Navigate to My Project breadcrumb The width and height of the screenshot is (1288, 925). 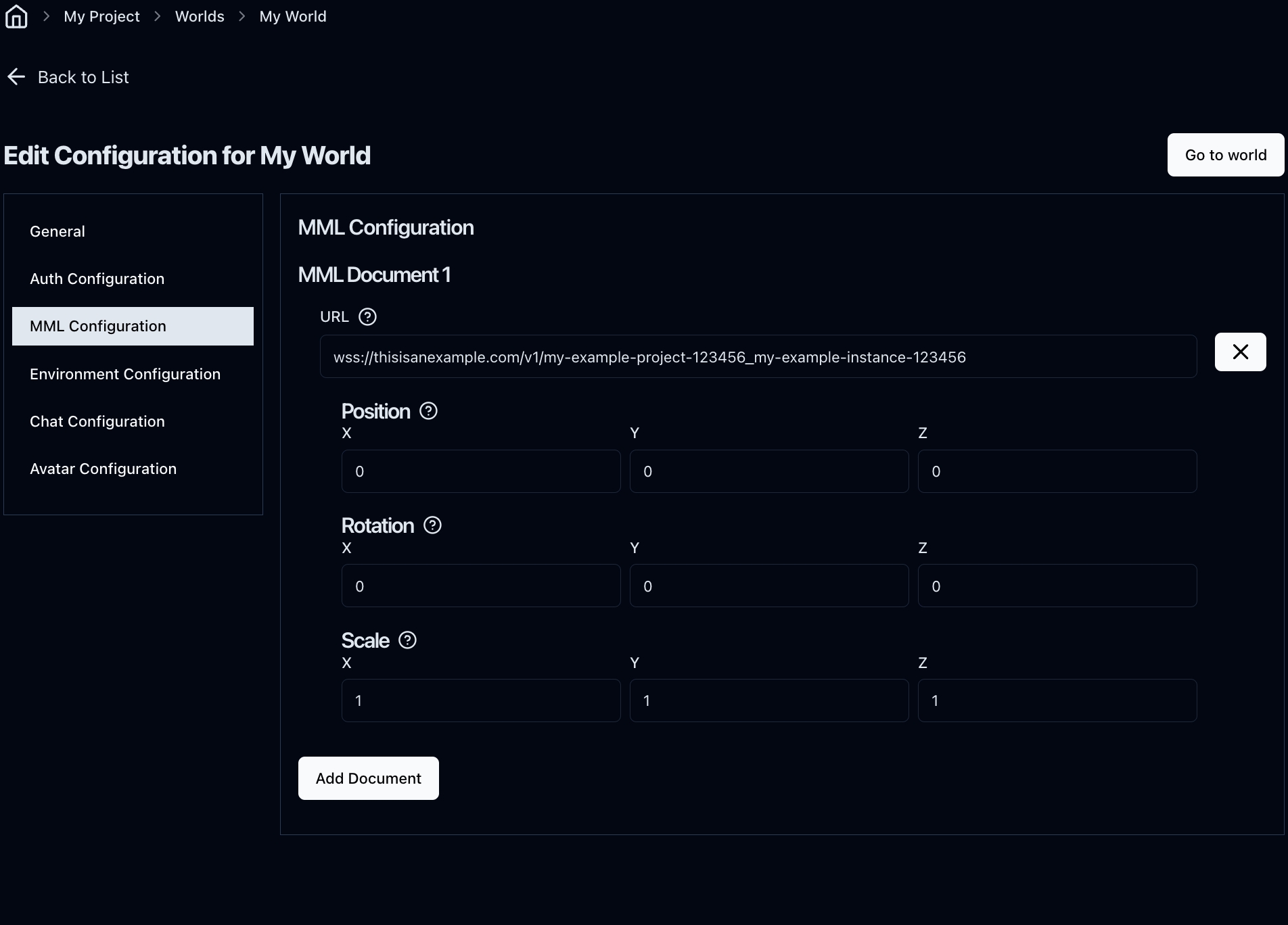[101, 16]
